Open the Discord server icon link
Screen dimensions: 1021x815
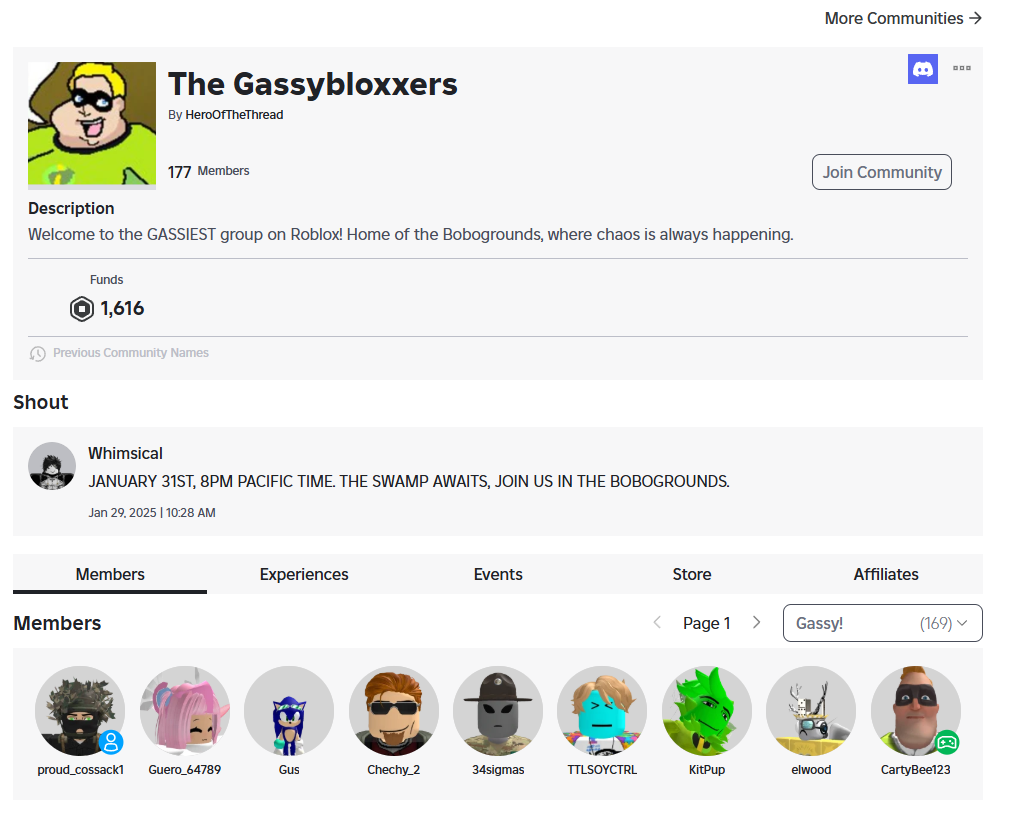[x=923, y=69]
